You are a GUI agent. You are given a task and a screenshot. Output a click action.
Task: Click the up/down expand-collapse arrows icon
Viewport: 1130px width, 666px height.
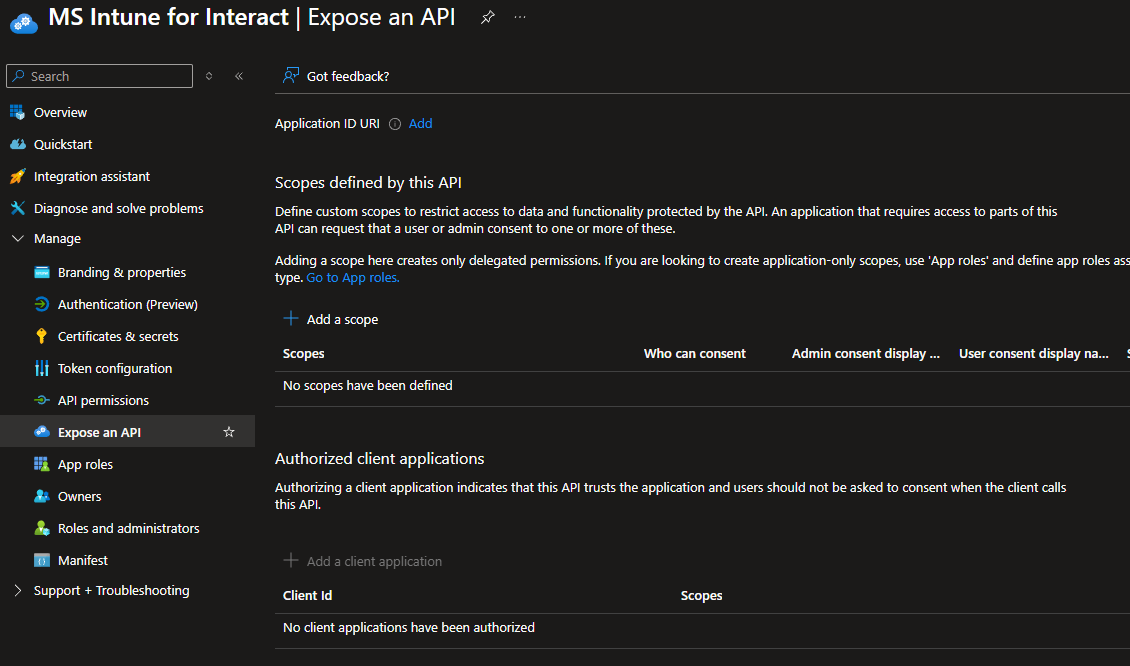(x=209, y=76)
